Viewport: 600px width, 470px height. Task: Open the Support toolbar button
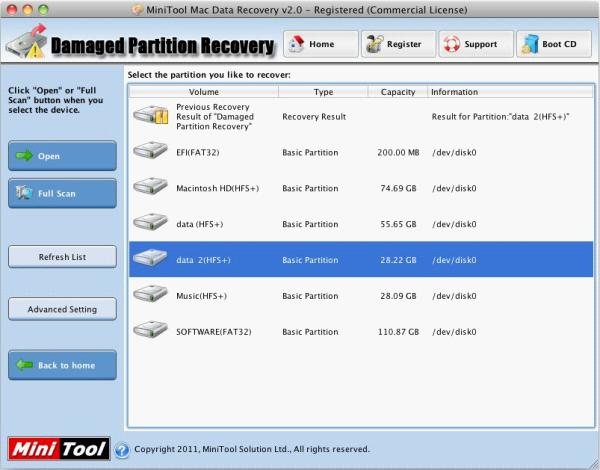(476, 44)
